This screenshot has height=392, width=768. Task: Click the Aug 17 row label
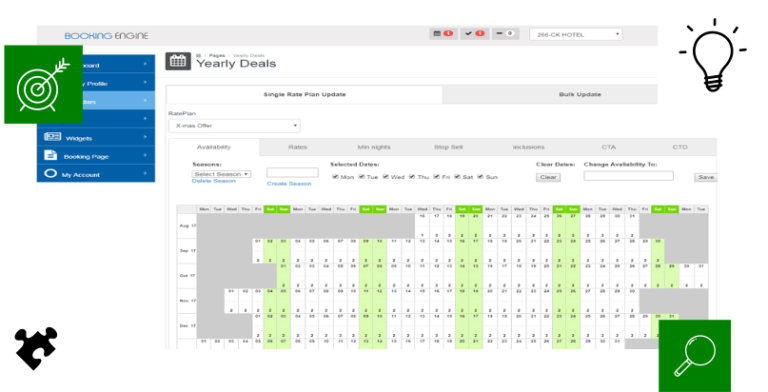point(187,226)
